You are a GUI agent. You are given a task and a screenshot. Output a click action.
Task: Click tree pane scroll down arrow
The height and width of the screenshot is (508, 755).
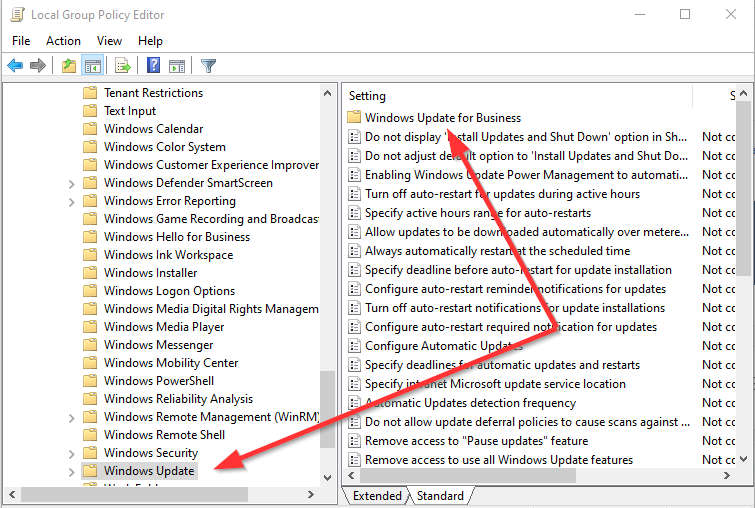point(327,478)
